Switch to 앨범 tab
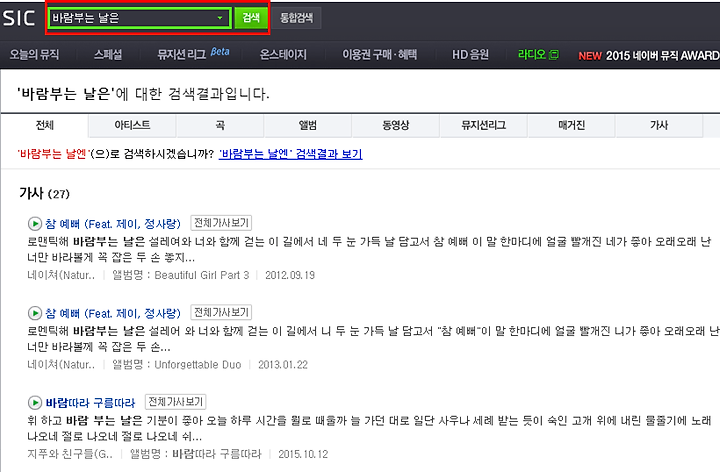720x472 pixels. point(308,125)
